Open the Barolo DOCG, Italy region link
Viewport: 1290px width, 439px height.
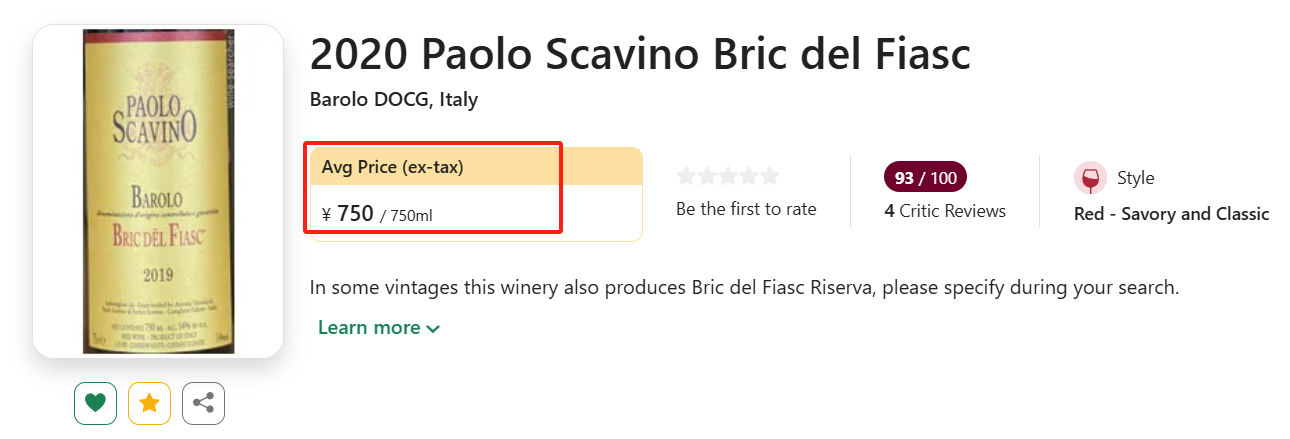click(394, 100)
